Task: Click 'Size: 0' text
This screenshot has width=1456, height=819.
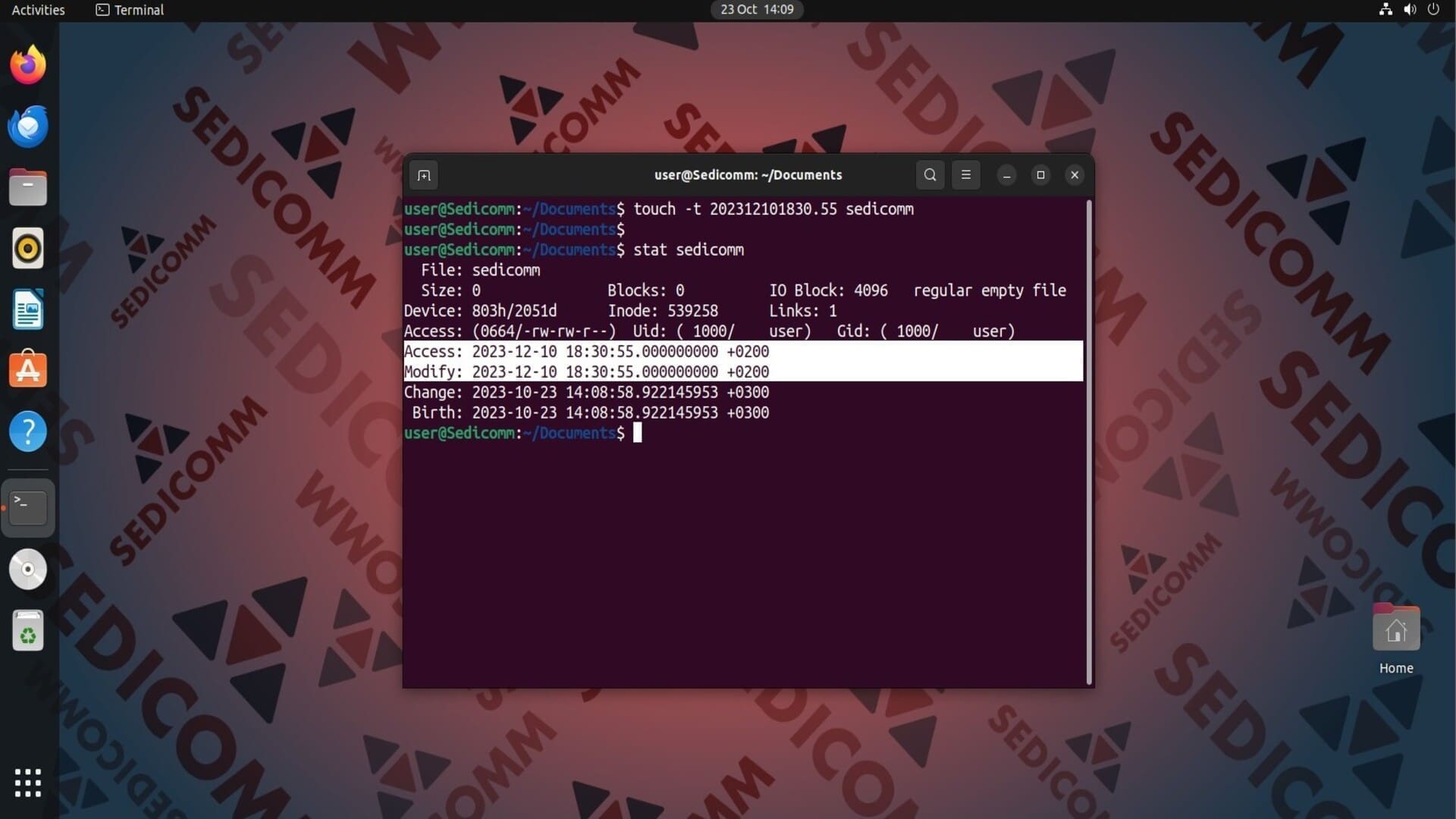Action: tap(450, 290)
